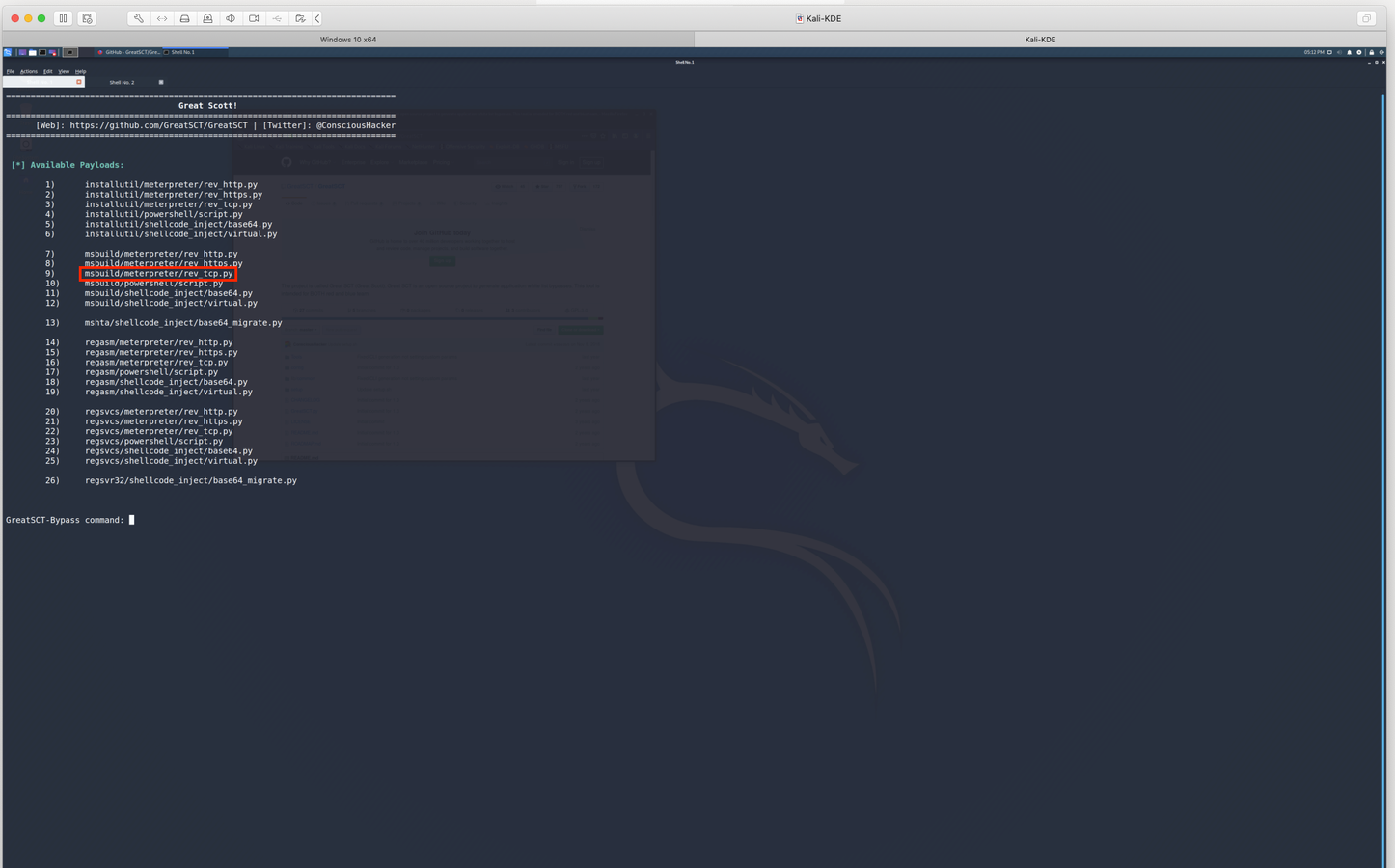This screenshot has width=1395, height=868.
Task: Open terminal Help menu
Action: pos(81,71)
